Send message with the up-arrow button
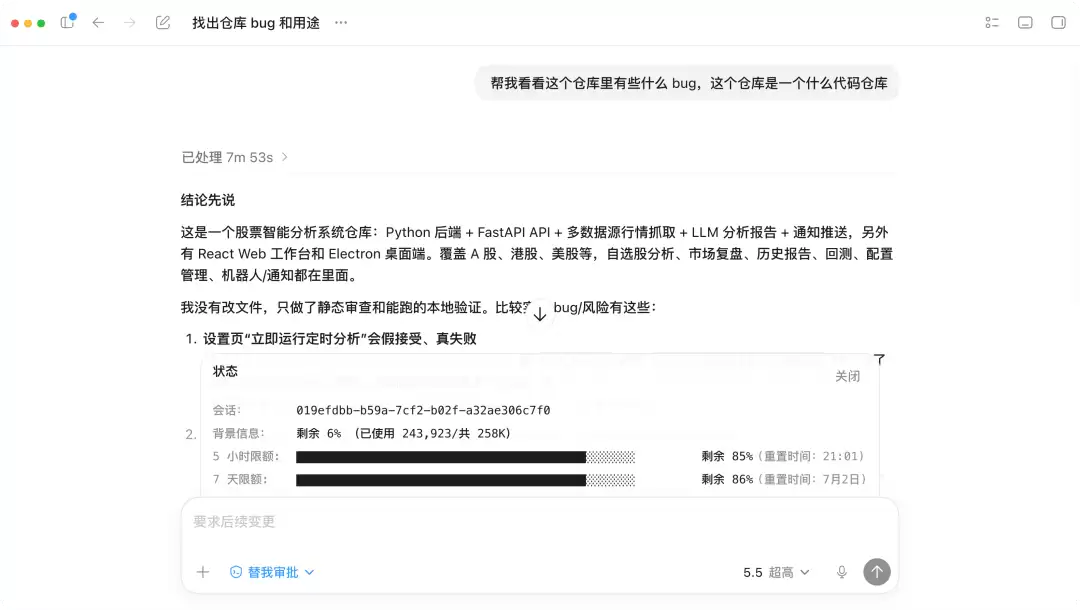Viewport: 1080px width, 610px height. (x=877, y=572)
